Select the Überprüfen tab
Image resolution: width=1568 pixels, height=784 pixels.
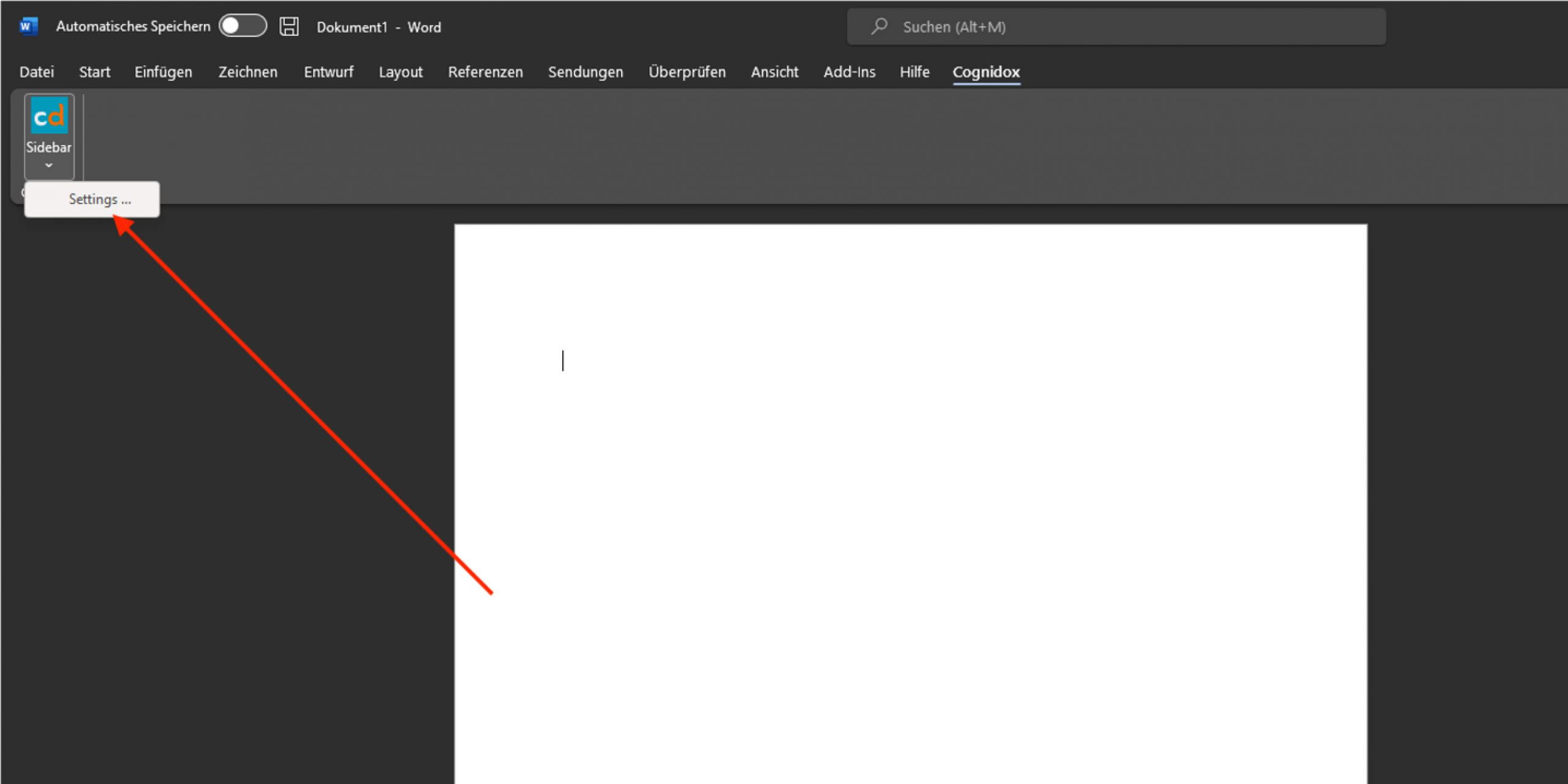click(687, 72)
